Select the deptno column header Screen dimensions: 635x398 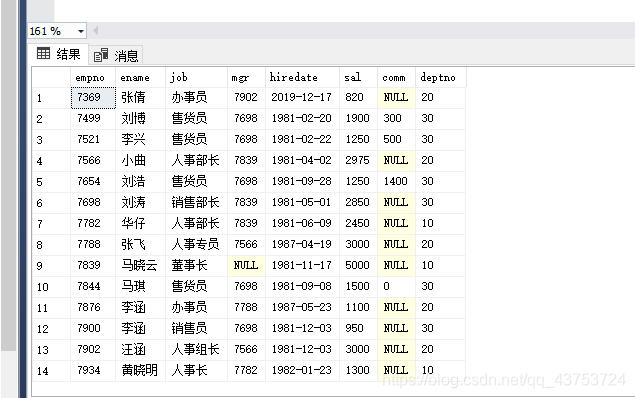(x=441, y=77)
